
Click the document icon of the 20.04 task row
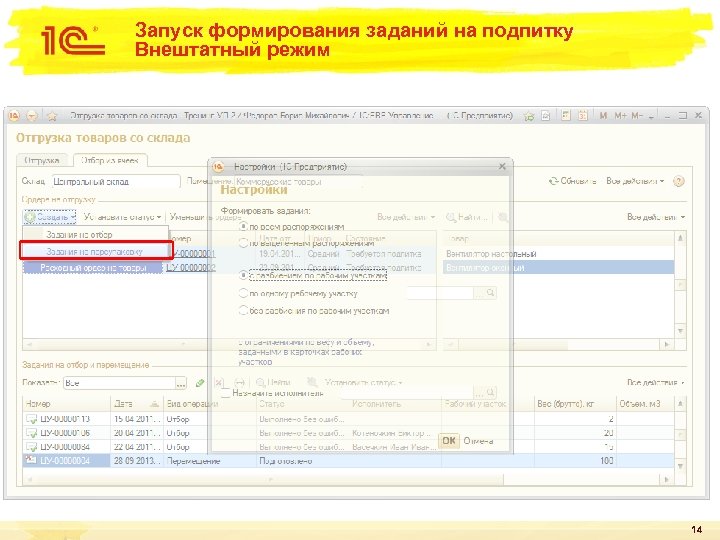pyautogui.click(x=31, y=433)
